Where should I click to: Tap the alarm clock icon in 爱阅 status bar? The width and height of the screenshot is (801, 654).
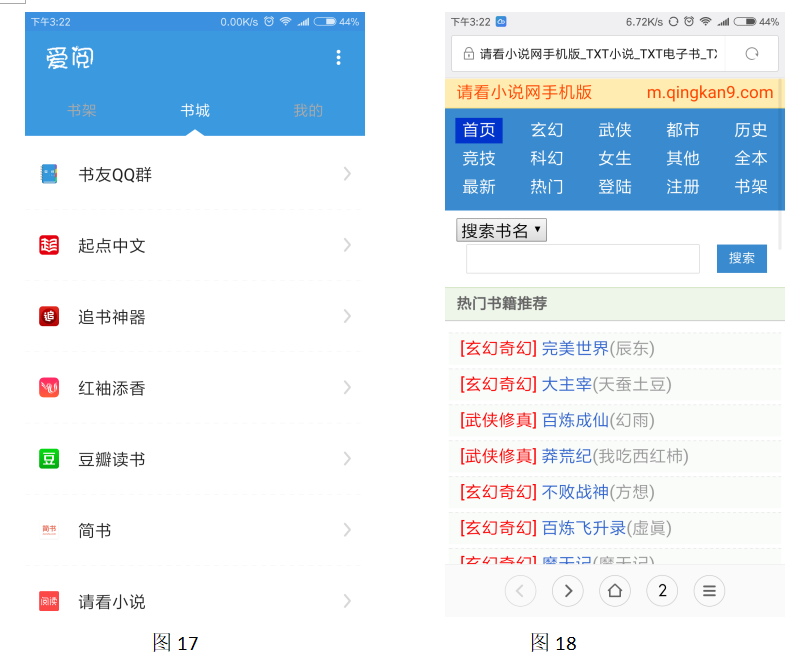pos(269,21)
